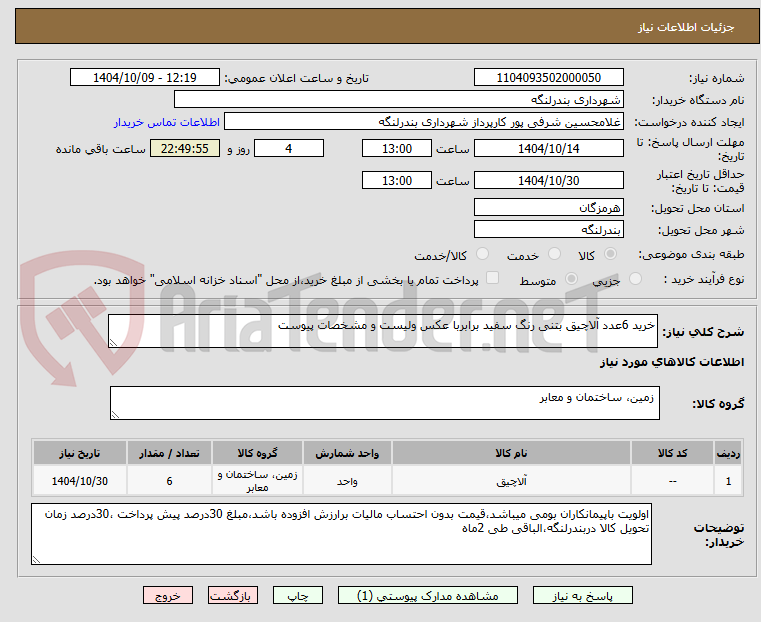This screenshot has height=622, width=761.
Task: Click the خروج exit button
Action: (x=168, y=595)
